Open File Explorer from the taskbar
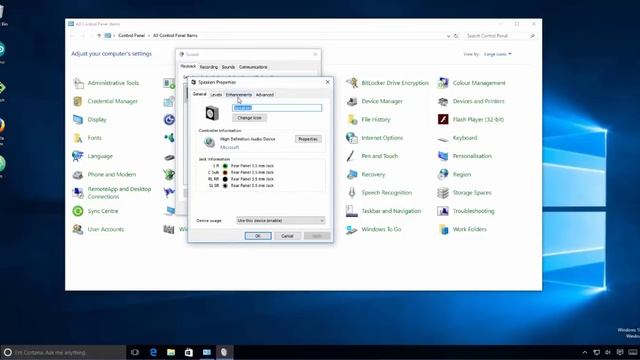 [x=171, y=352]
